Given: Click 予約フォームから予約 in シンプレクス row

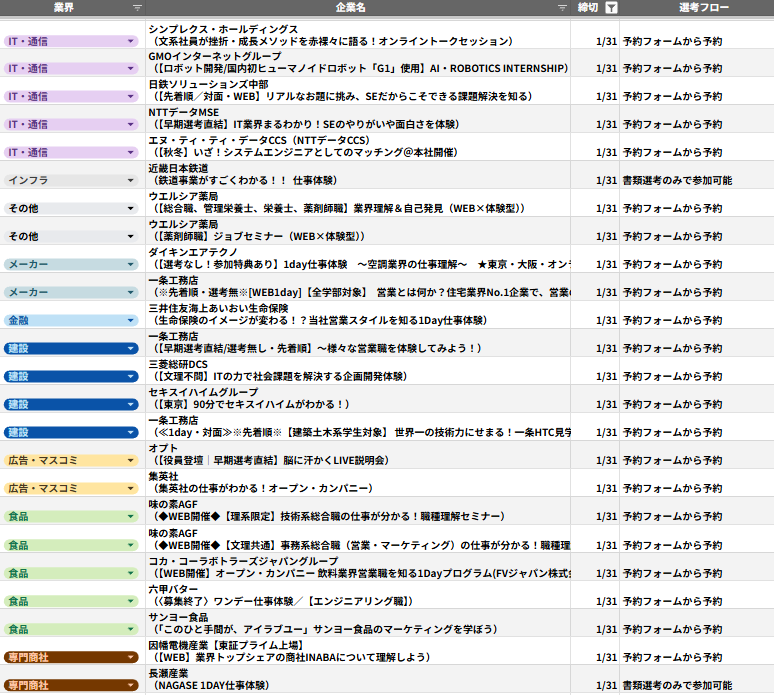Looking at the screenshot, I should 672,41.
